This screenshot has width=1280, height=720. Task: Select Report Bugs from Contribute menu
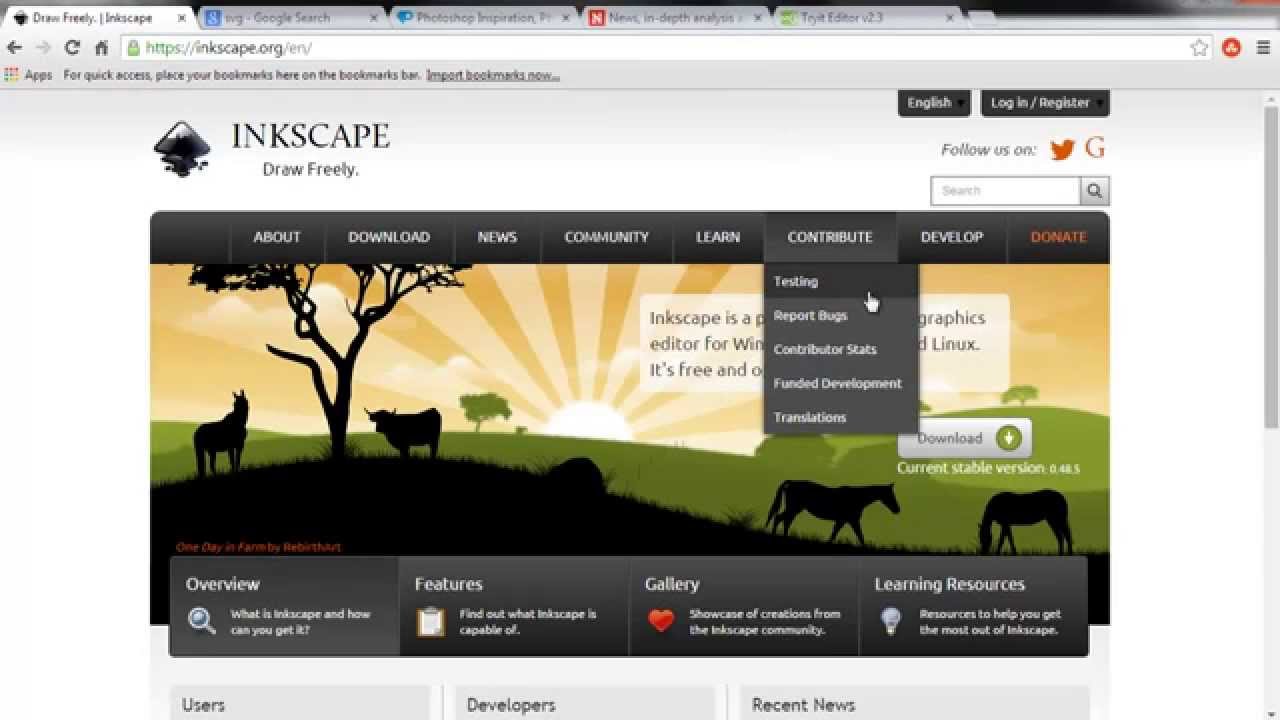coord(810,315)
